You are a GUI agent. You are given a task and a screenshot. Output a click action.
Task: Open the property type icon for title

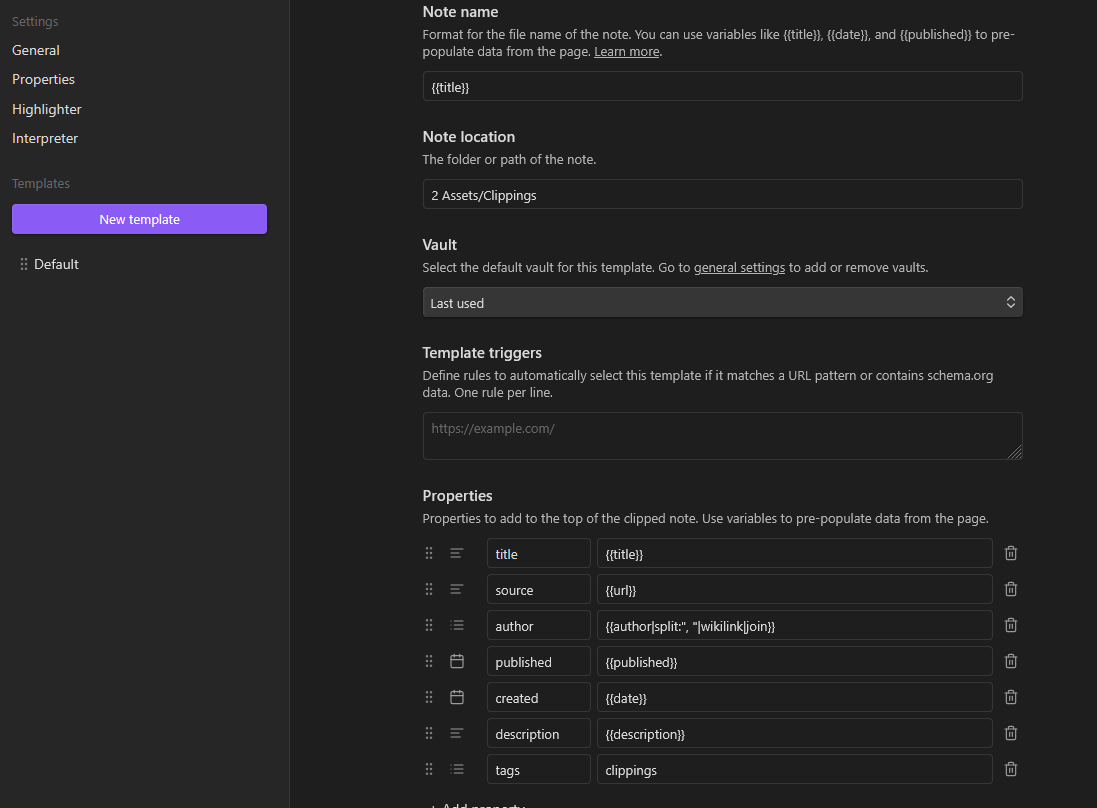(x=457, y=552)
